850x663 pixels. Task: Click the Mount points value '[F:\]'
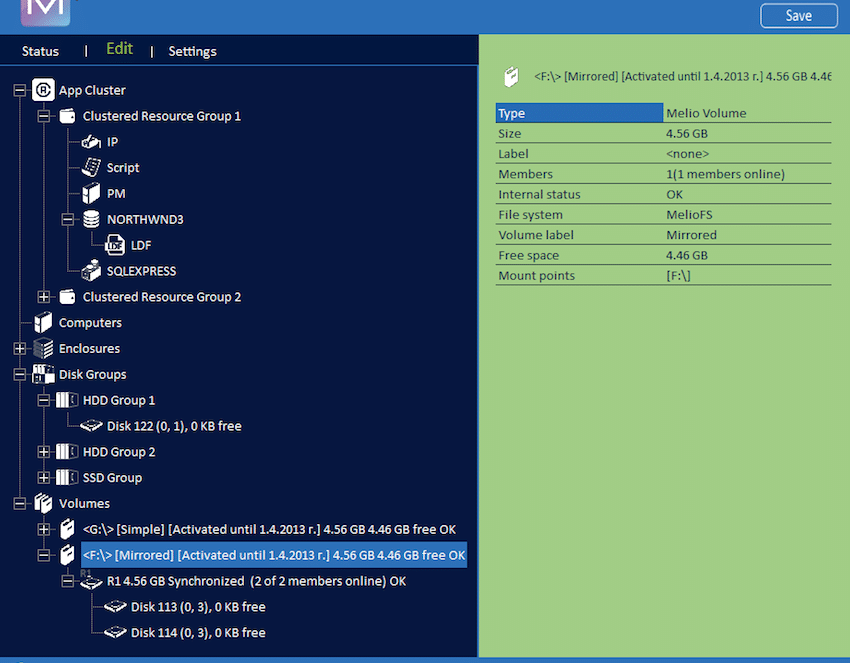pyautogui.click(x=678, y=275)
